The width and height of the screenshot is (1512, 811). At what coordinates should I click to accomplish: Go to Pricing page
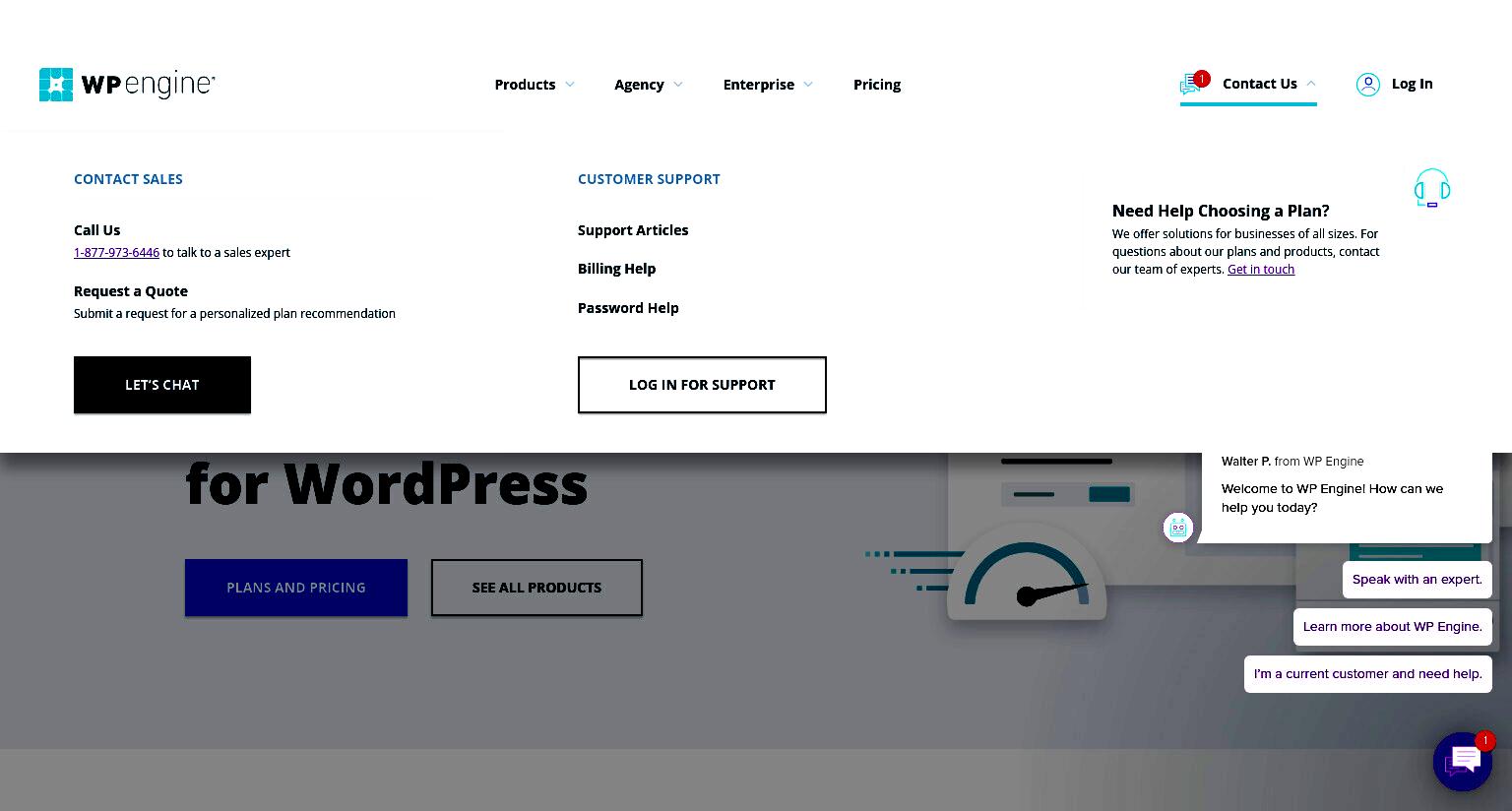click(877, 85)
